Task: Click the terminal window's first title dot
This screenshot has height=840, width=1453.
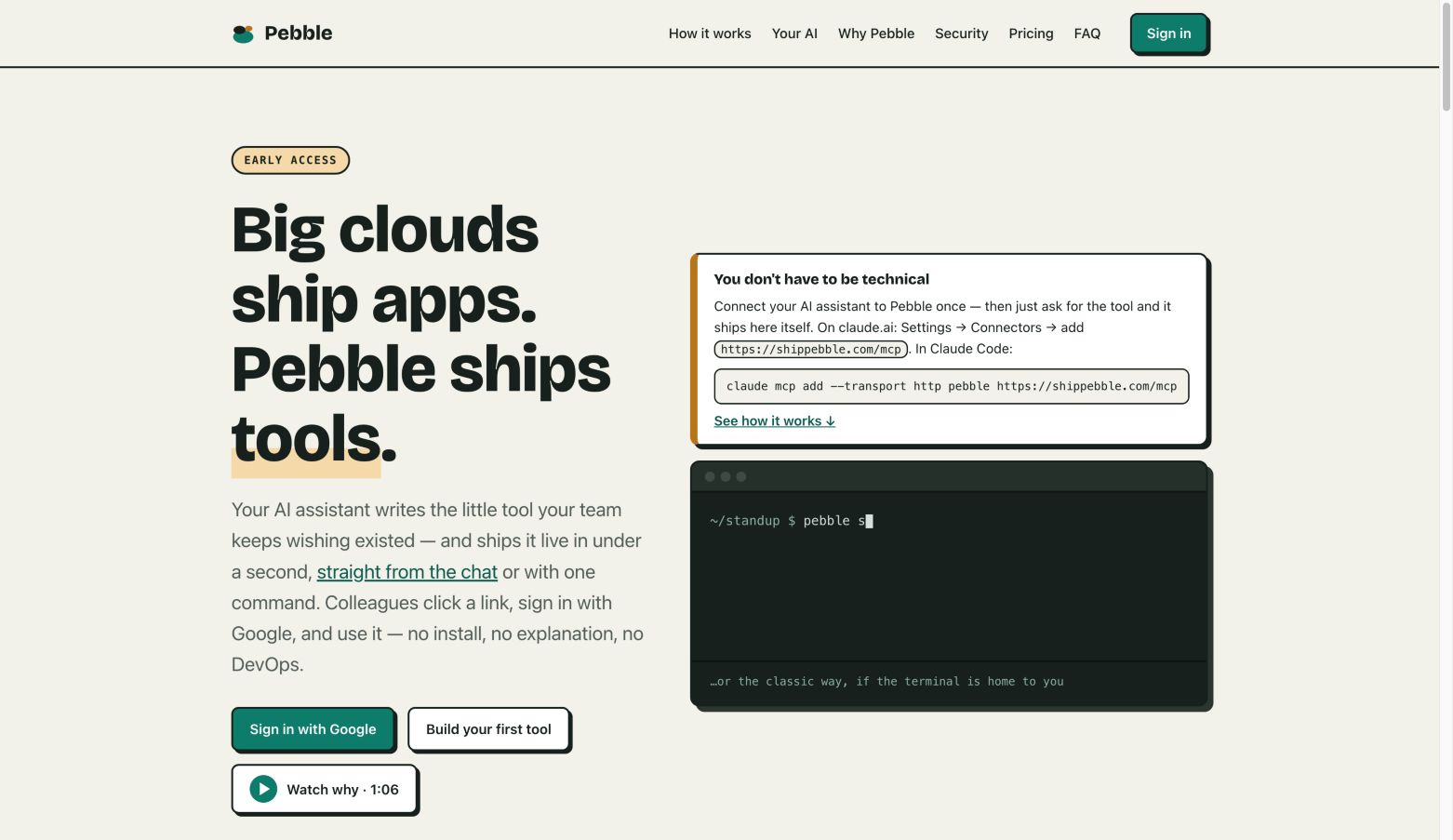Action: [710, 476]
